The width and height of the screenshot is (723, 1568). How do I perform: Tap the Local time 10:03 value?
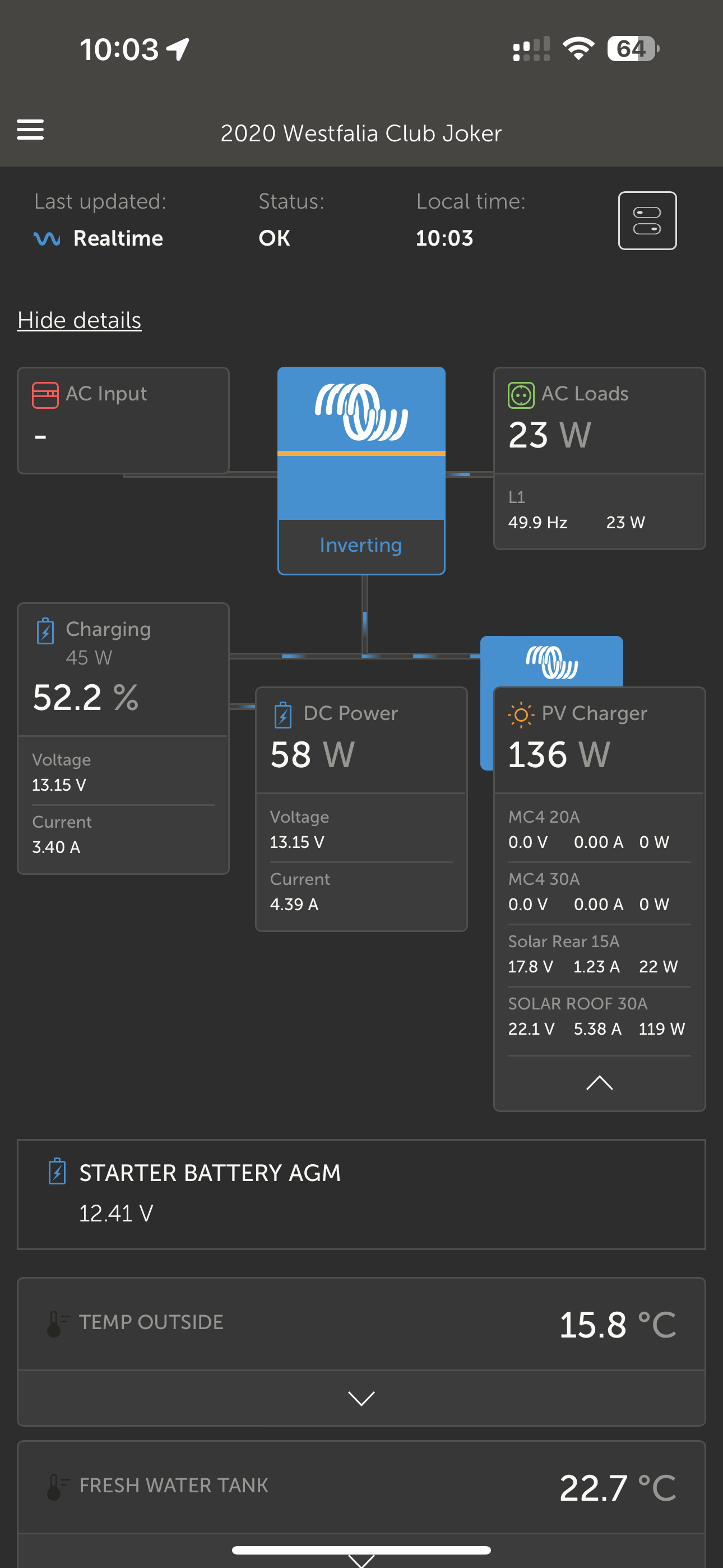tap(444, 238)
